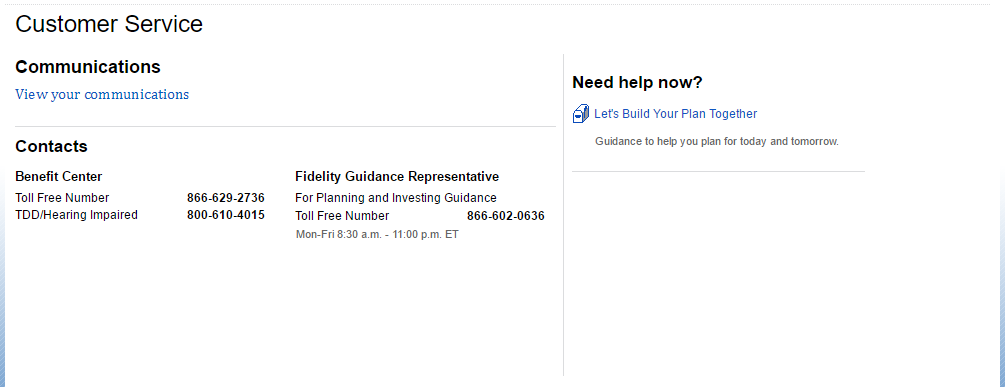Click the Need help now? heading
The height and width of the screenshot is (387, 1005).
(637, 83)
